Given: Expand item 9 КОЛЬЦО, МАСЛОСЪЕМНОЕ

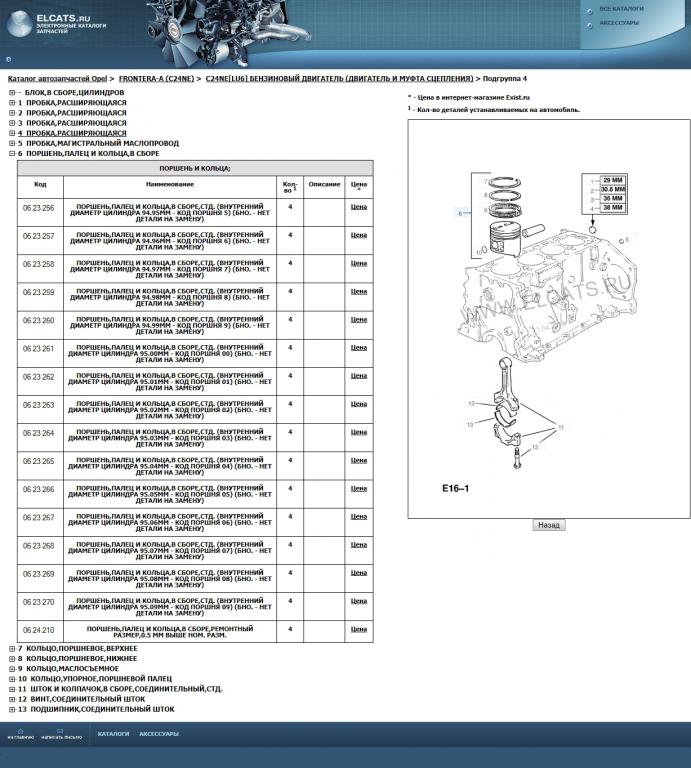Looking at the screenshot, I should click(x=12, y=669).
